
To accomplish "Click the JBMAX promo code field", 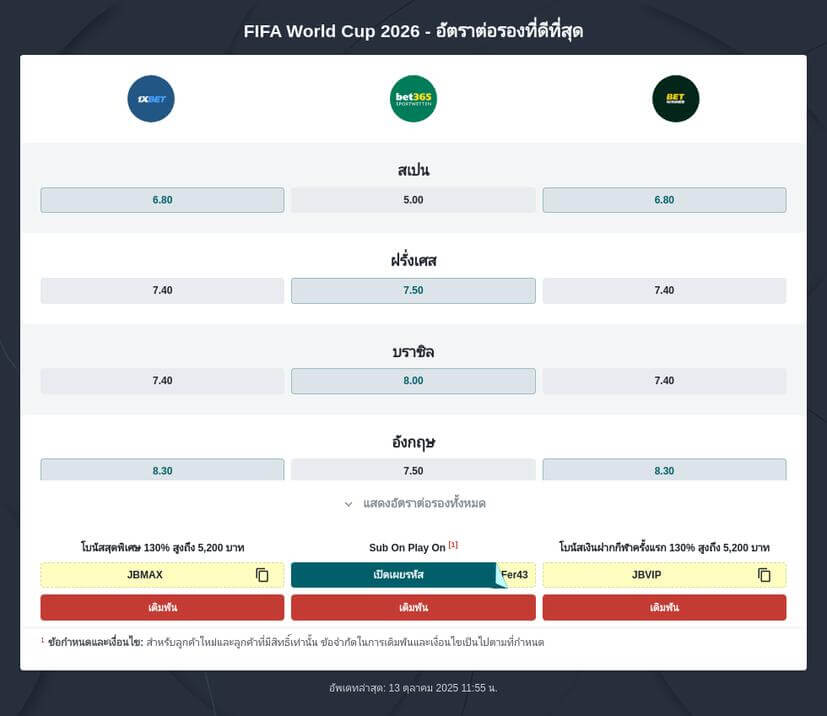I will point(145,575).
